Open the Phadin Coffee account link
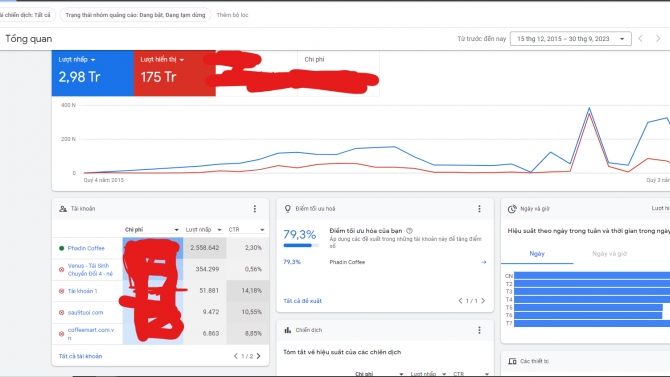The width and height of the screenshot is (670, 377). (86, 248)
